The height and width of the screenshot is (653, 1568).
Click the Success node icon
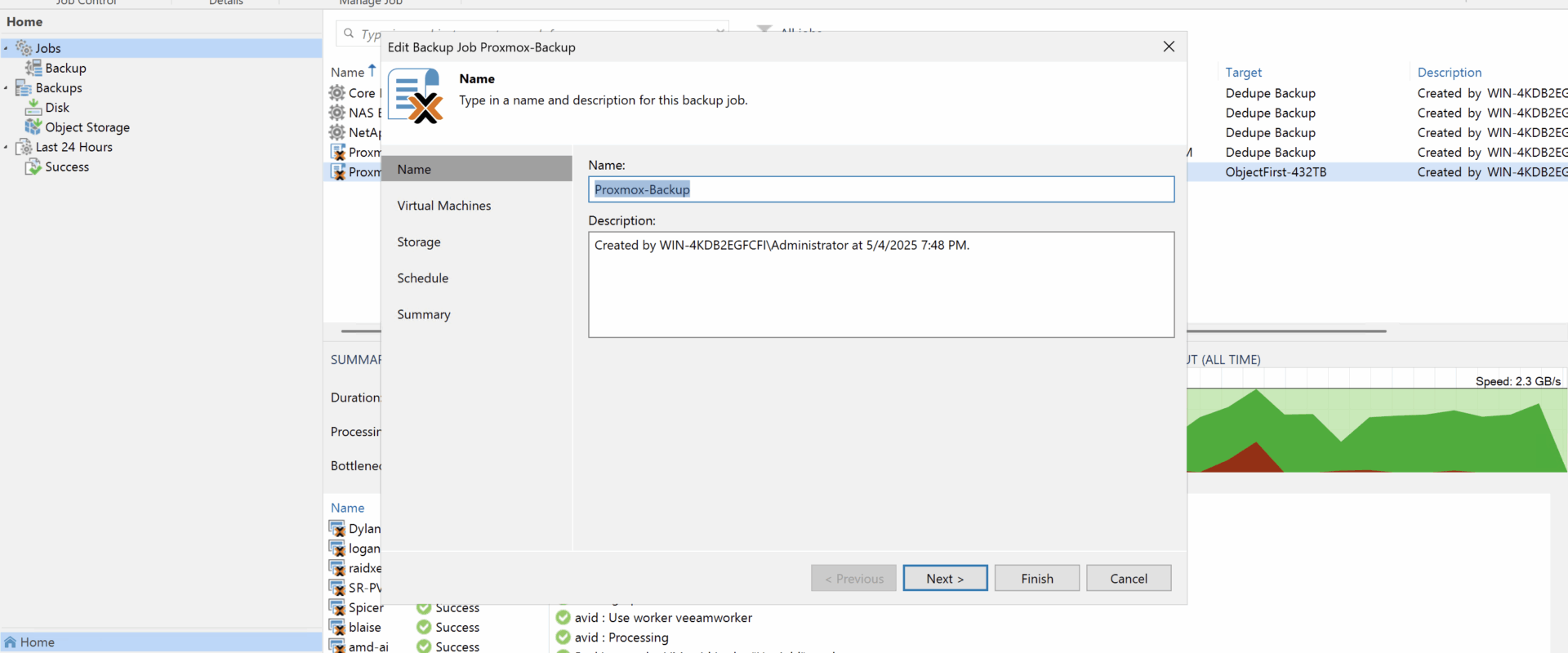(33, 167)
